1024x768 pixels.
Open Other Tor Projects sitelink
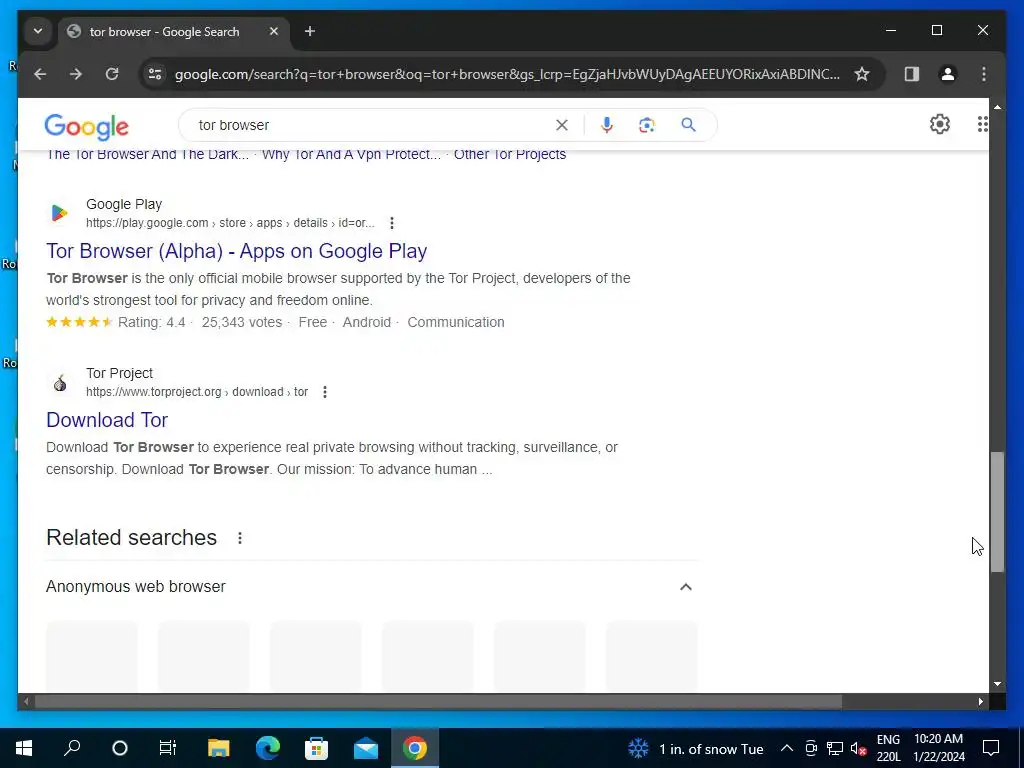coord(509,155)
